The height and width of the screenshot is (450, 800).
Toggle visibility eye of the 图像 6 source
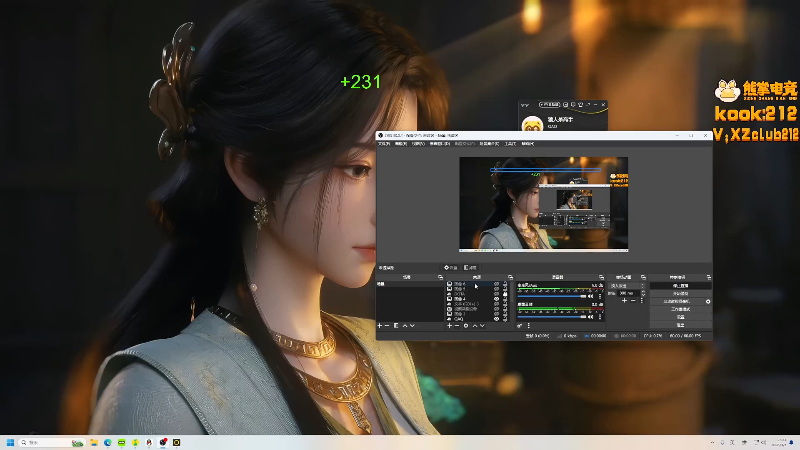(496, 284)
